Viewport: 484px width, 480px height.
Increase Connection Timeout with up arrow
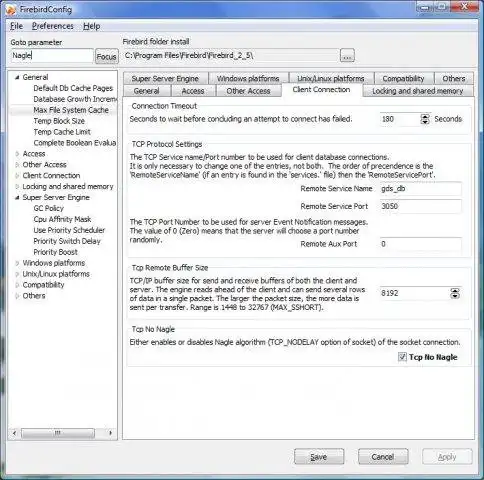click(x=425, y=116)
